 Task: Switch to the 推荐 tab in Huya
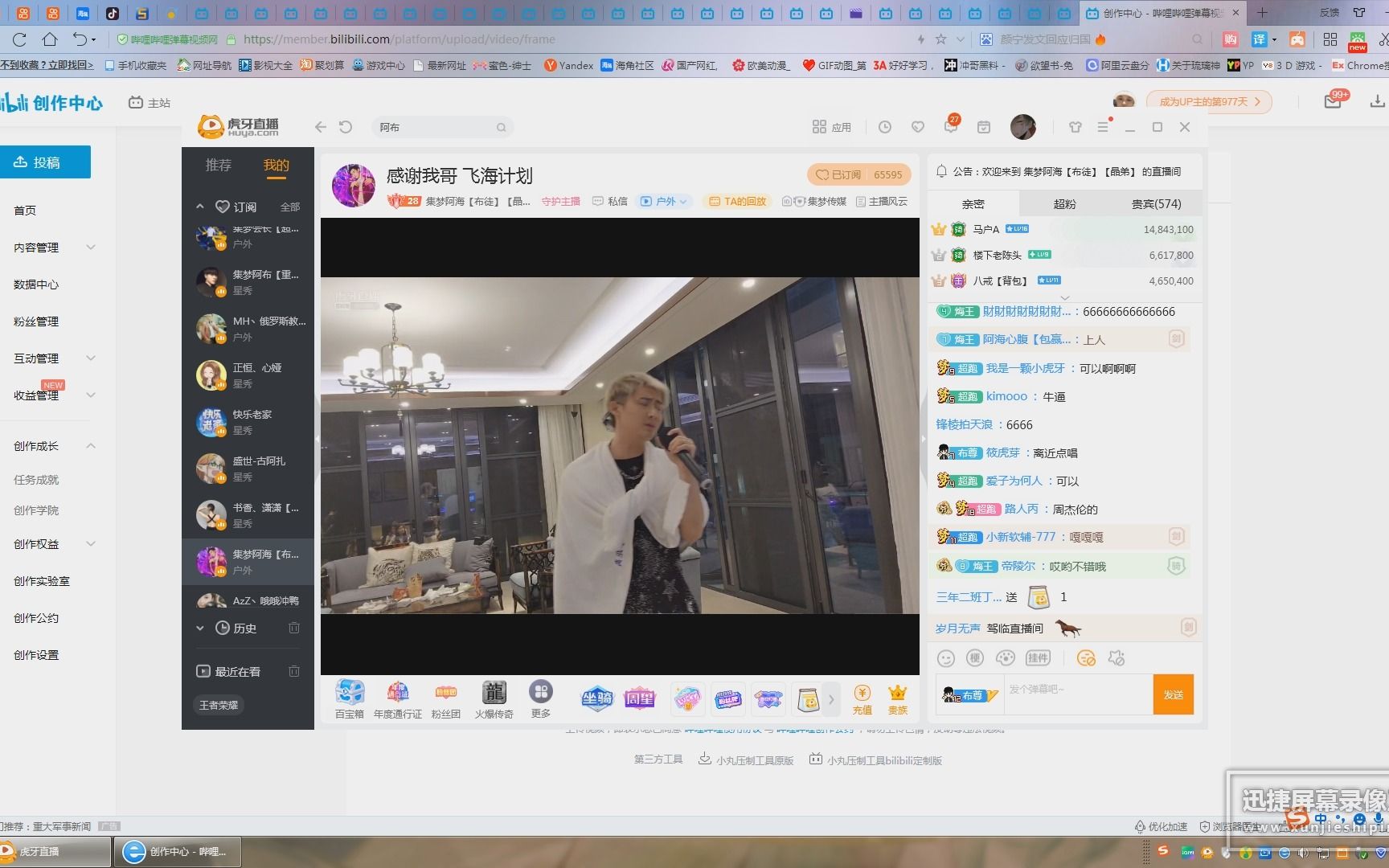click(x=218, y=165)
